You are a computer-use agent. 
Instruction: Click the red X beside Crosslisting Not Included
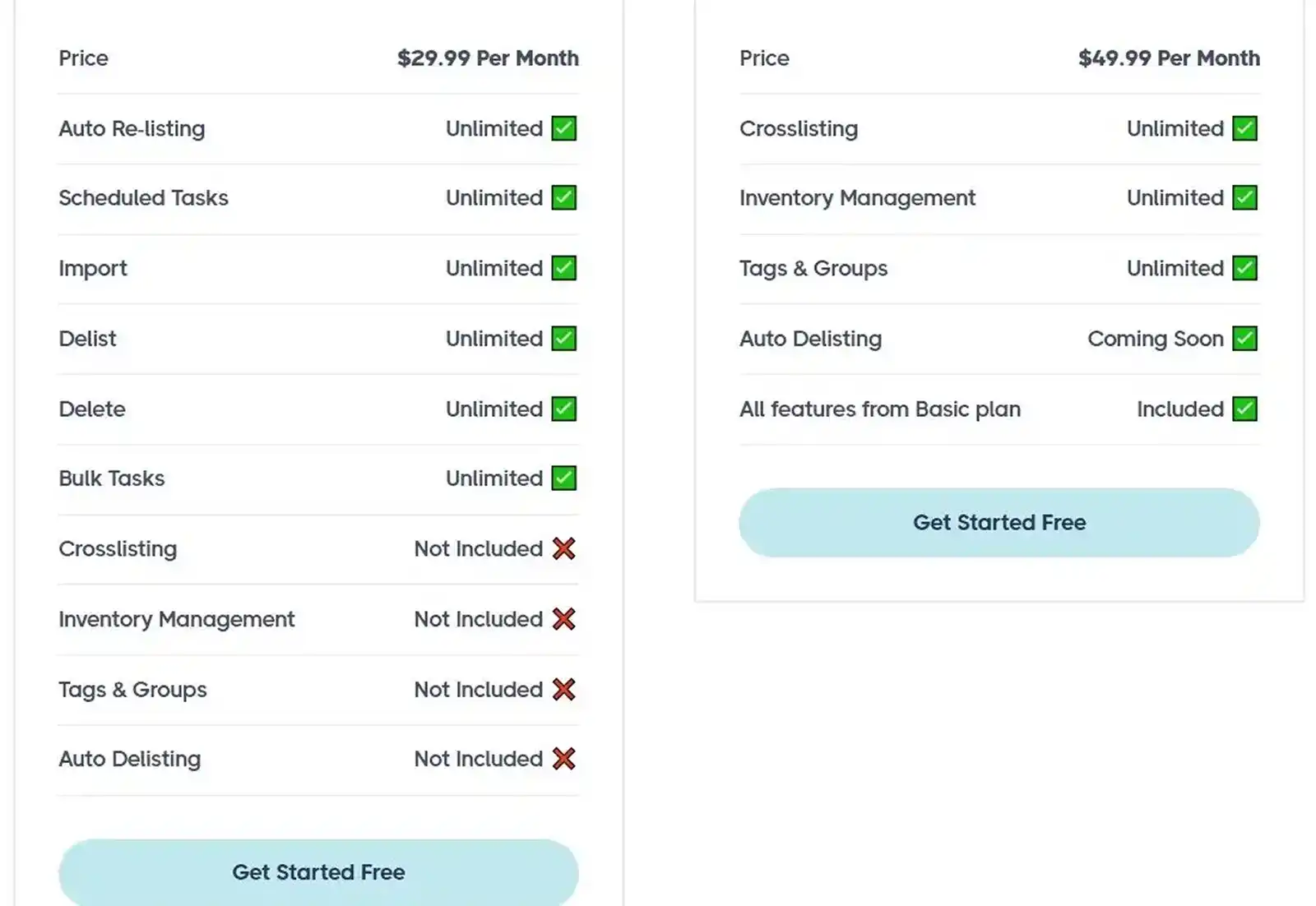coord(563,548)
